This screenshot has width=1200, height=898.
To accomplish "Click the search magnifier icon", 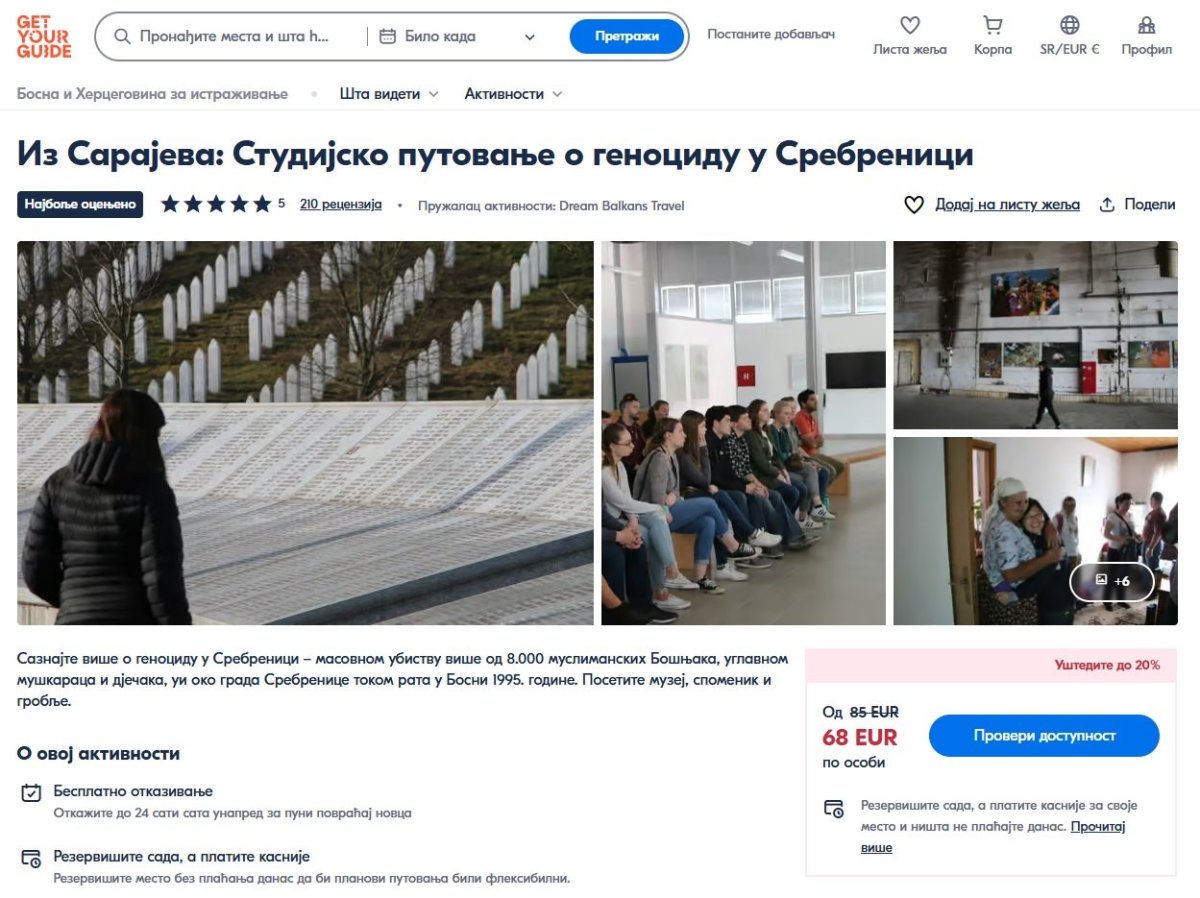I will point(123,36).
